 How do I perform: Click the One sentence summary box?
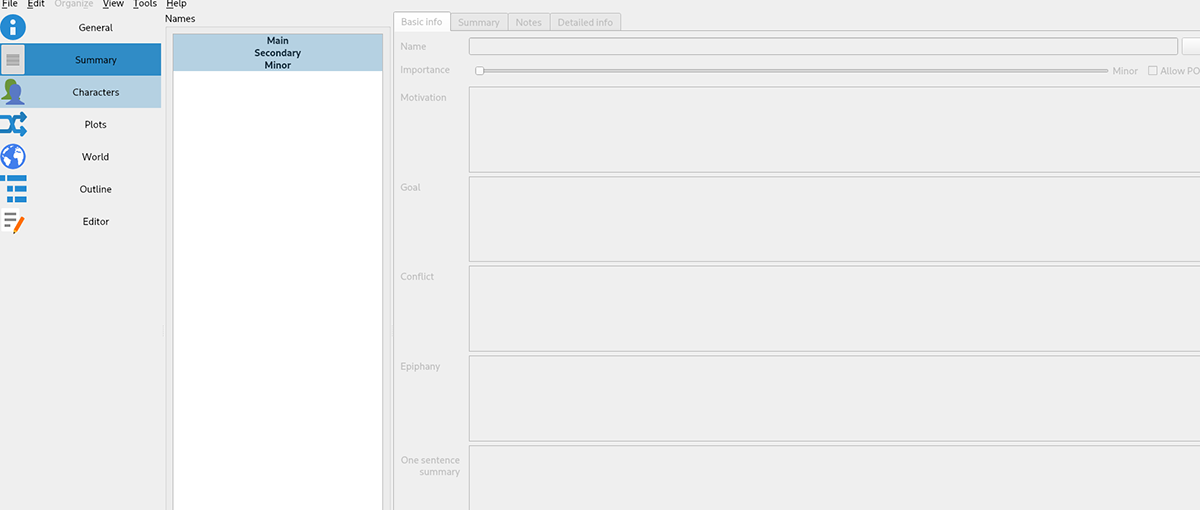(x=834, y=478)
